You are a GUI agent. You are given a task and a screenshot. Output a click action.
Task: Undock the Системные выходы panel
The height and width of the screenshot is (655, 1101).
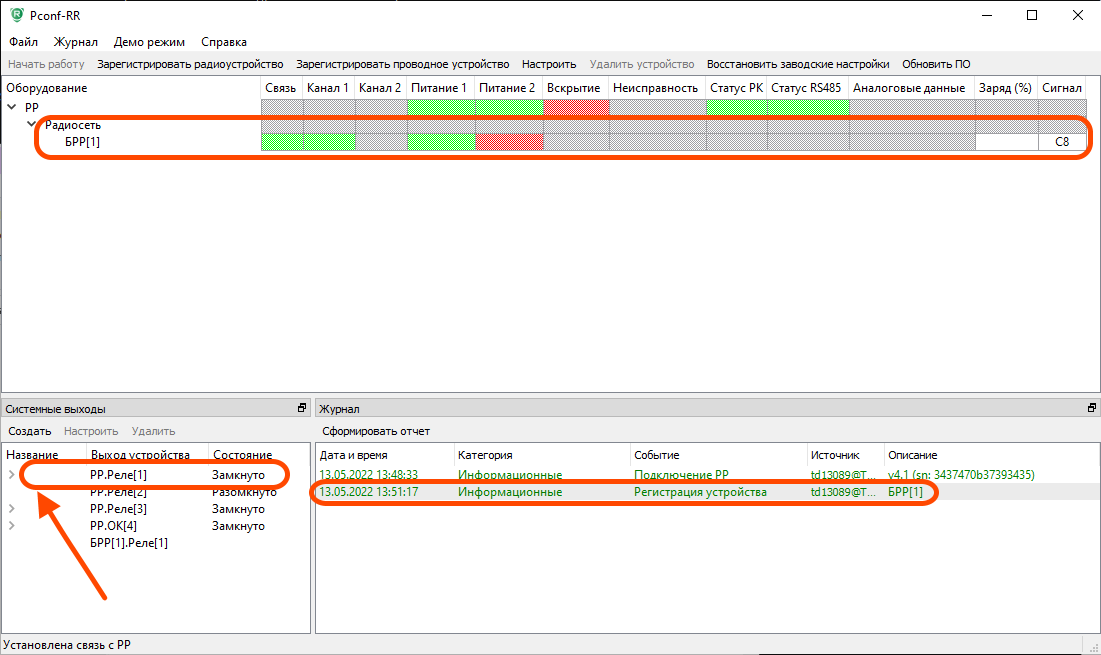pyautogui.click(x=302, y=408)
